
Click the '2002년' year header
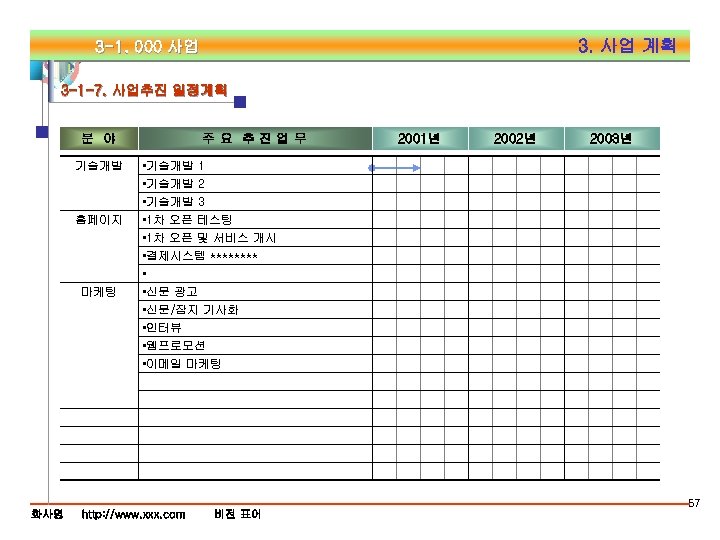pyautogui.click(x=516, y=138)
